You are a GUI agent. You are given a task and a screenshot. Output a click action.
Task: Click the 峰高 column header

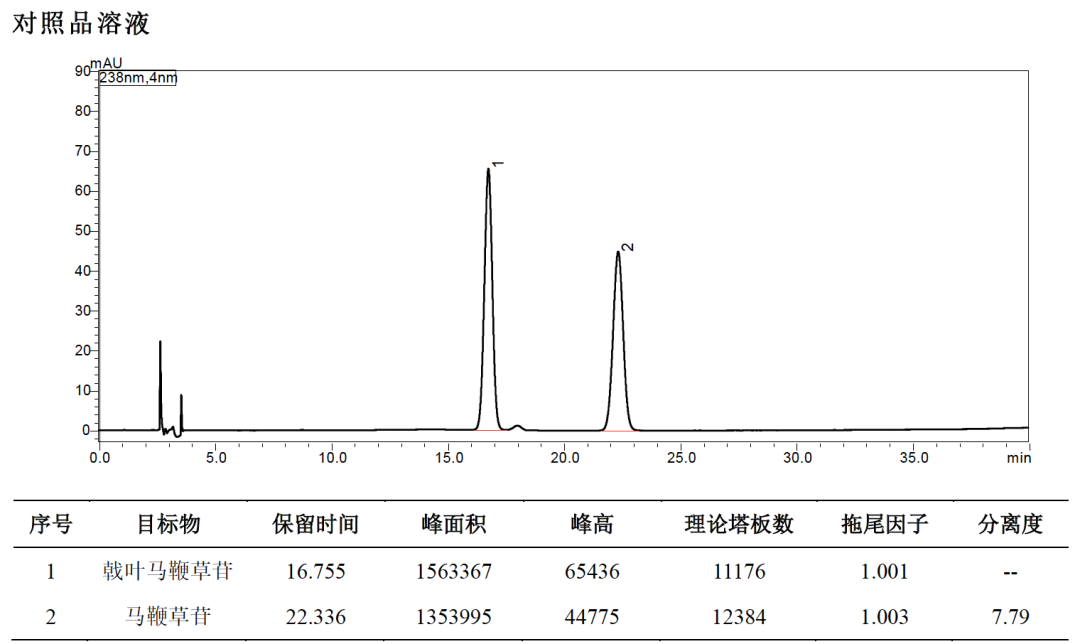592,525
